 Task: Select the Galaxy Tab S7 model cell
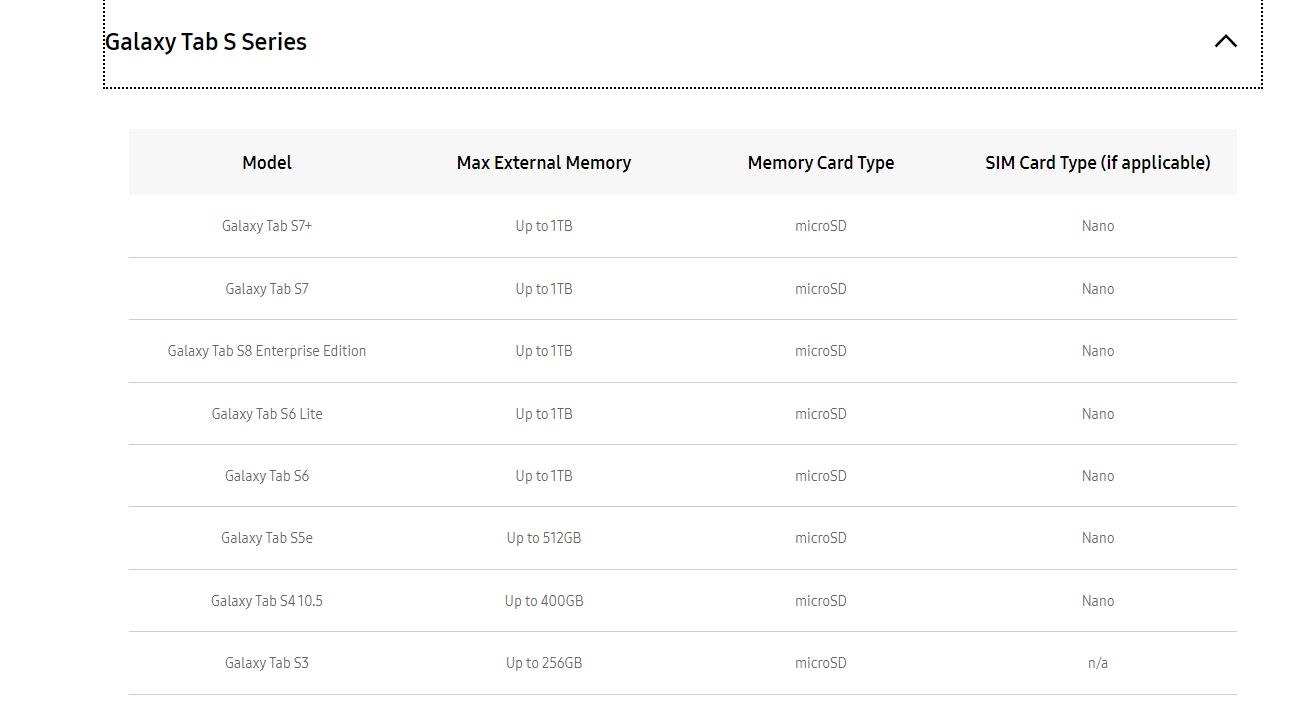point(267,289)
